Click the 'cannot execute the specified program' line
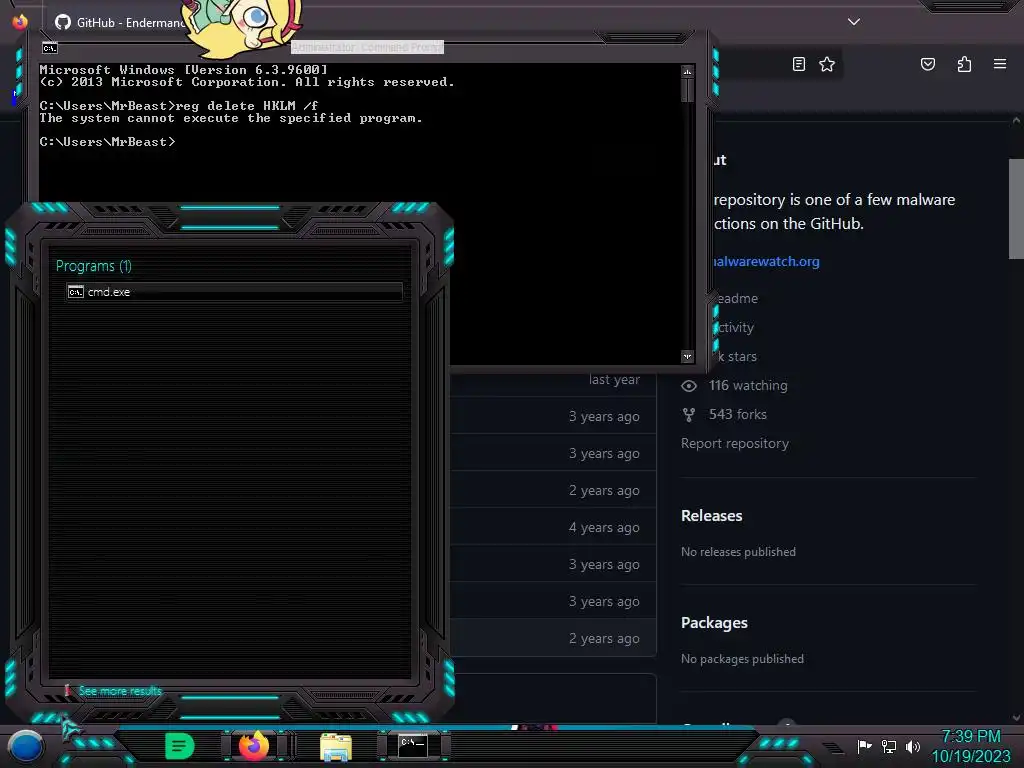 pyautogui.click(x=231, y=118)
